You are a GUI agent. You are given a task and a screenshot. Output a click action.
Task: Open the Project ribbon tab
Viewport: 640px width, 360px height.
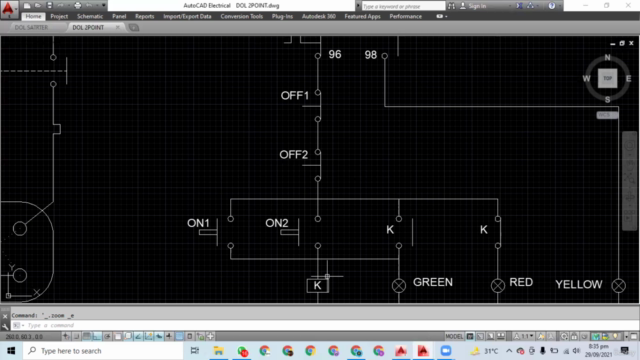pos(59,16)
